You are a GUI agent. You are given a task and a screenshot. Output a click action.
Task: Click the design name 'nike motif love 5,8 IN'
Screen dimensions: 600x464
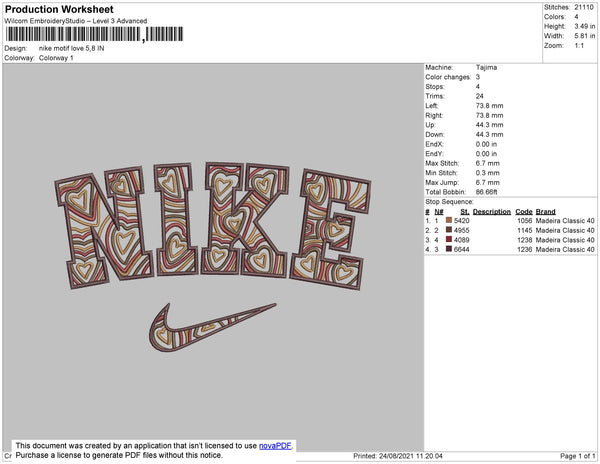(x=72, y=49)
